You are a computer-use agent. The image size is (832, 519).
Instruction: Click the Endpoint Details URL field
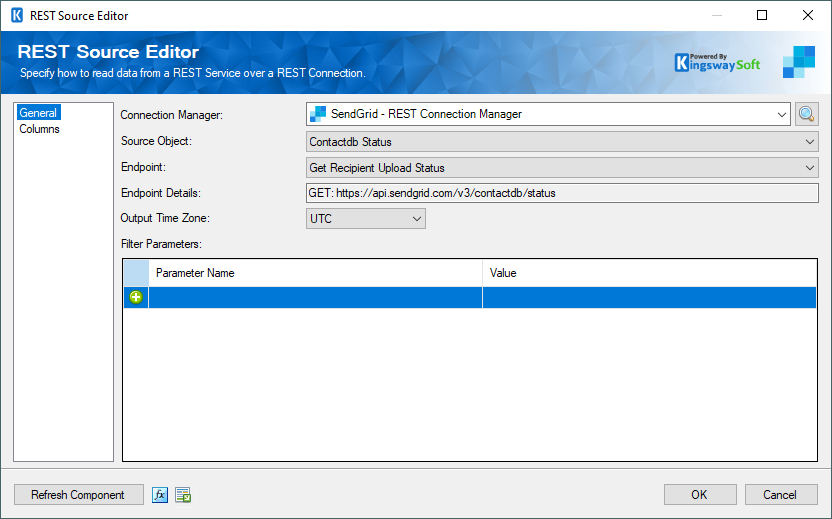tap(562, 193)
